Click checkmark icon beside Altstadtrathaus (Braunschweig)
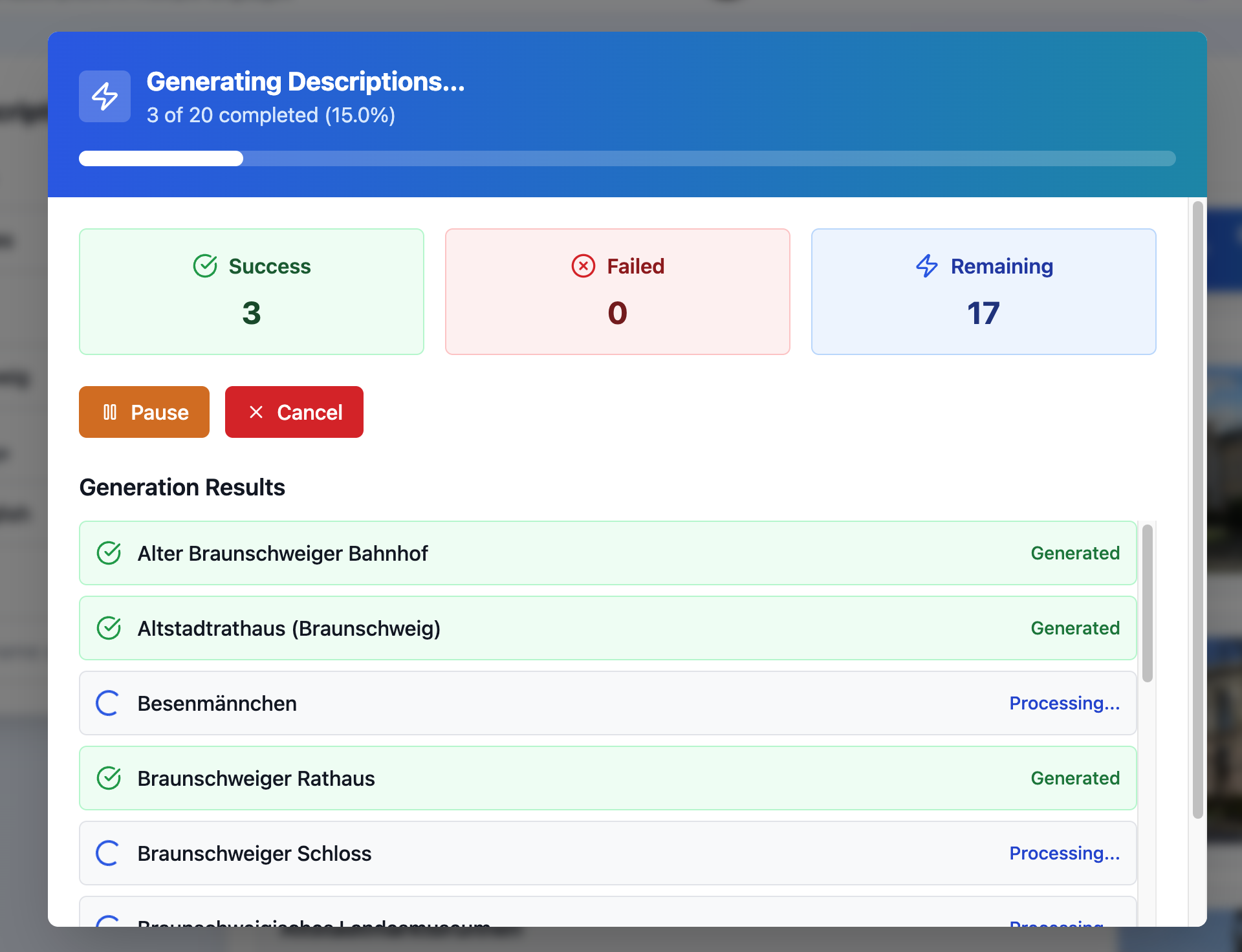 pos(109,628)
